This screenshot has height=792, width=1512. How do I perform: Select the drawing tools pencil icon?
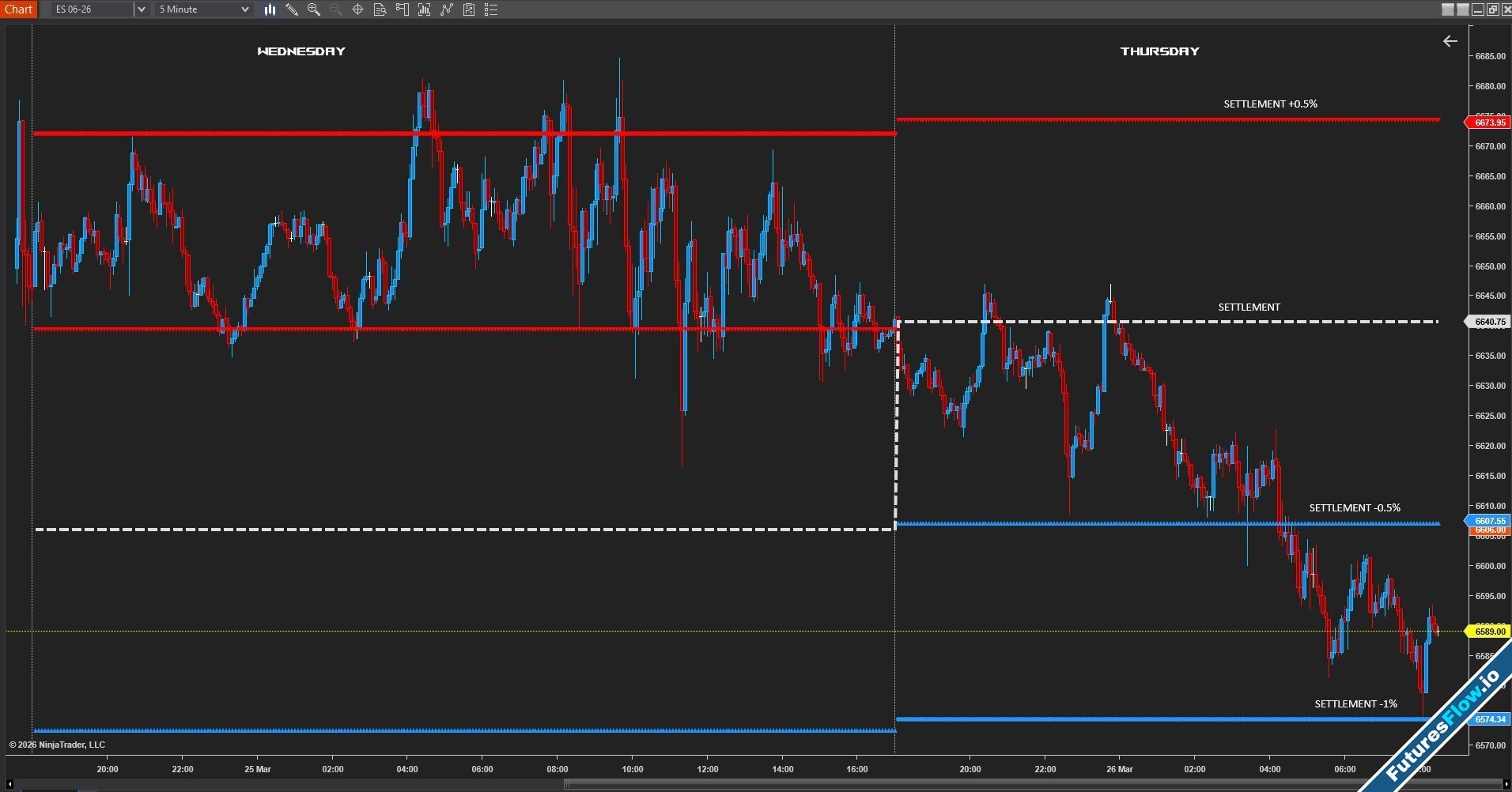tap(292, 9)
